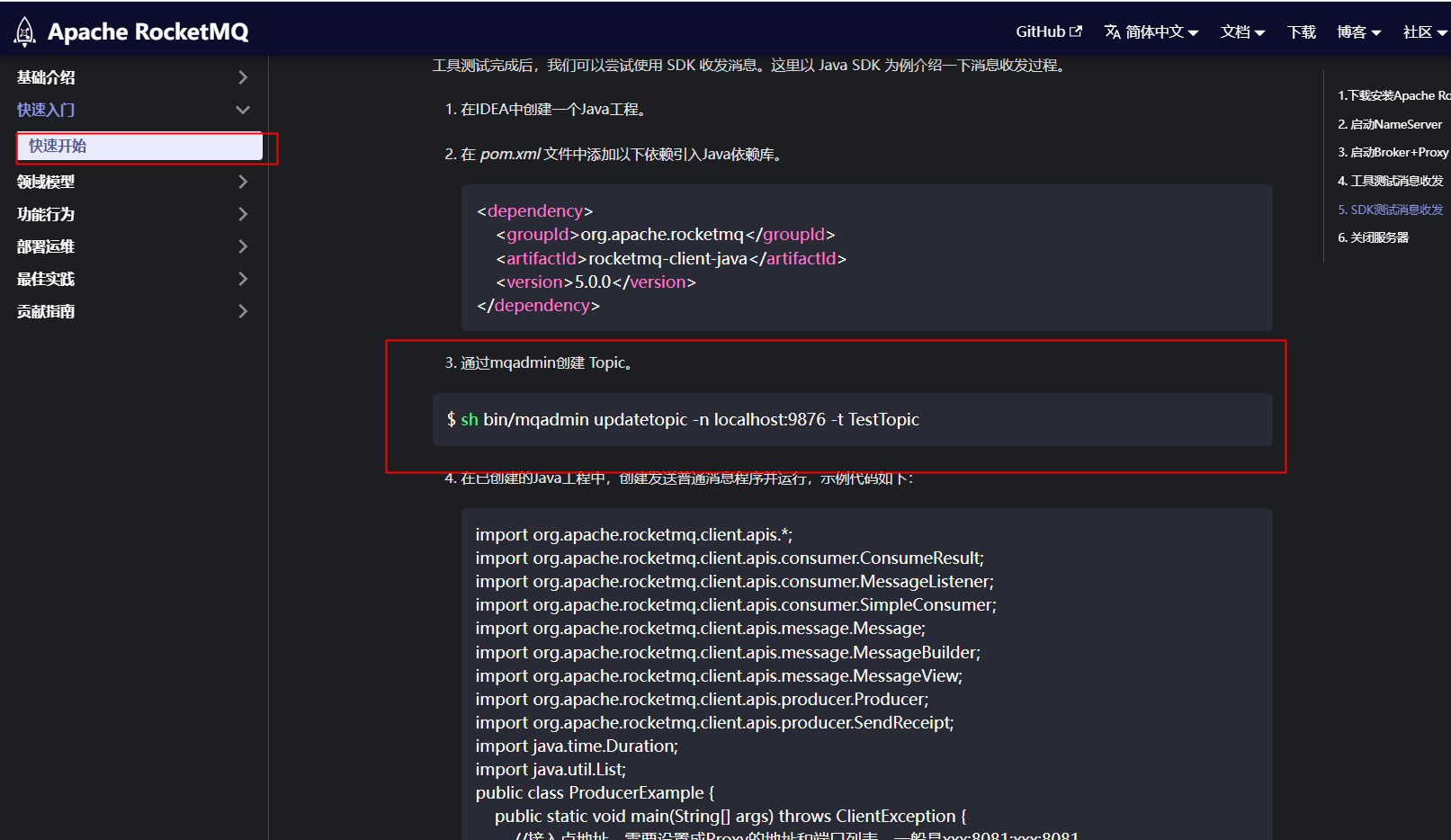Click the version 5.0.0 line
The image size is (1451, 840).
596,281
